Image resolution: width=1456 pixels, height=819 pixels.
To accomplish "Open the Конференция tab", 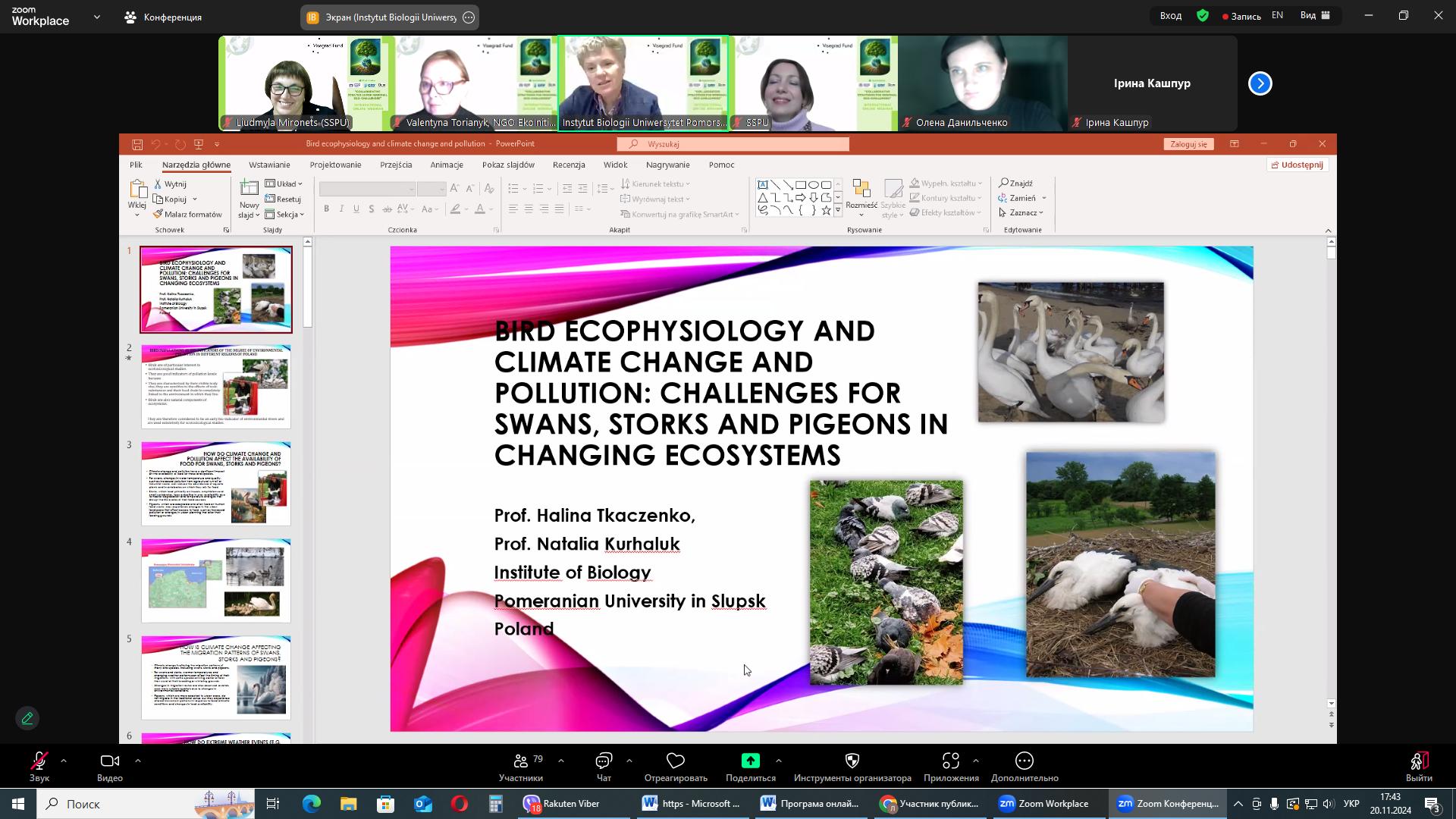I will 163,17.
